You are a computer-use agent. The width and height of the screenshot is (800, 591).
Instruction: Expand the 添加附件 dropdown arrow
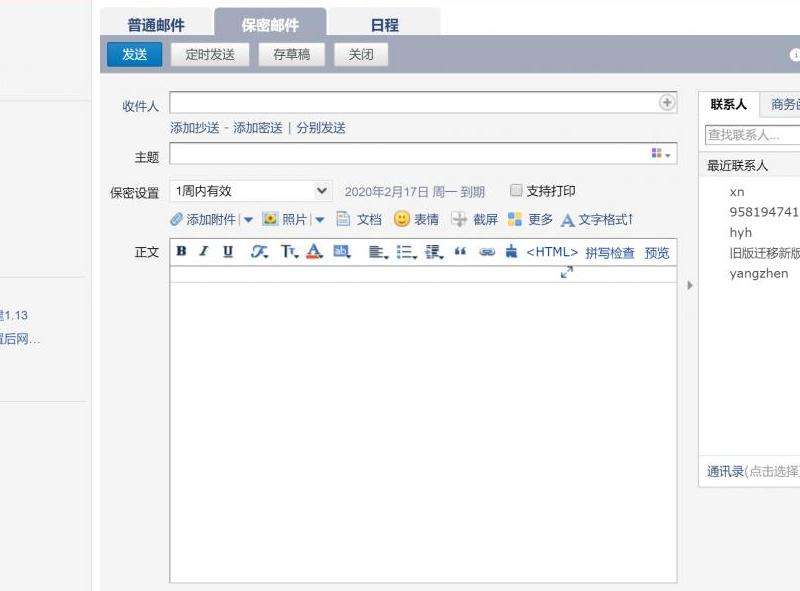248,220
